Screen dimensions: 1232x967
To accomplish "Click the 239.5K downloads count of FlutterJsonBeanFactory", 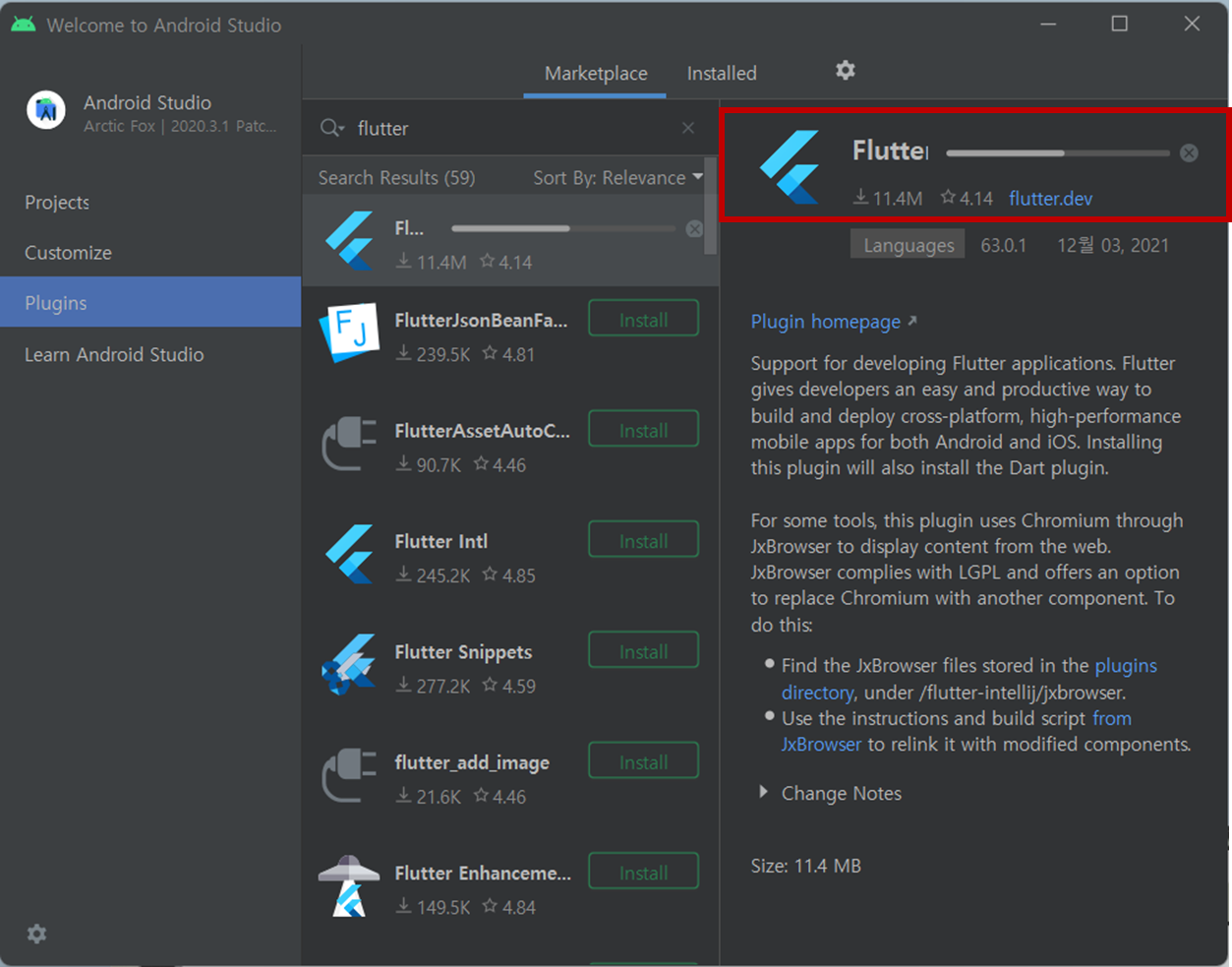I will point(433,354).
